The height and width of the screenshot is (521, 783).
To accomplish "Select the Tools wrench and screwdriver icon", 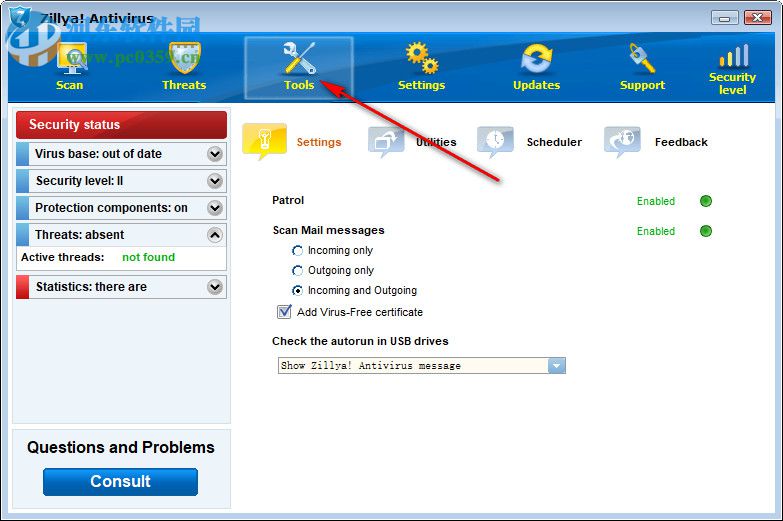I will 299,58.
